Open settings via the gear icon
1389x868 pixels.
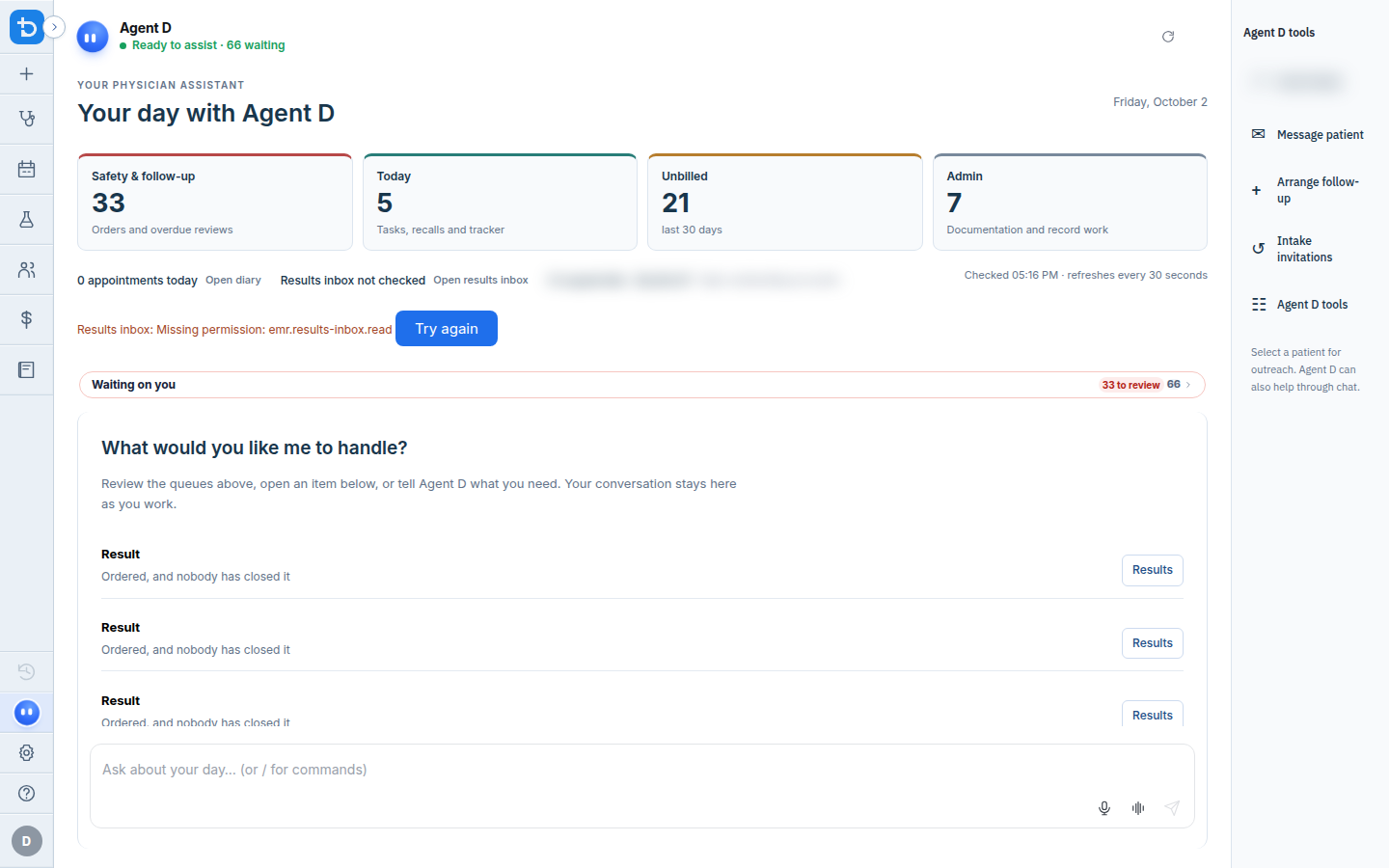26,752
